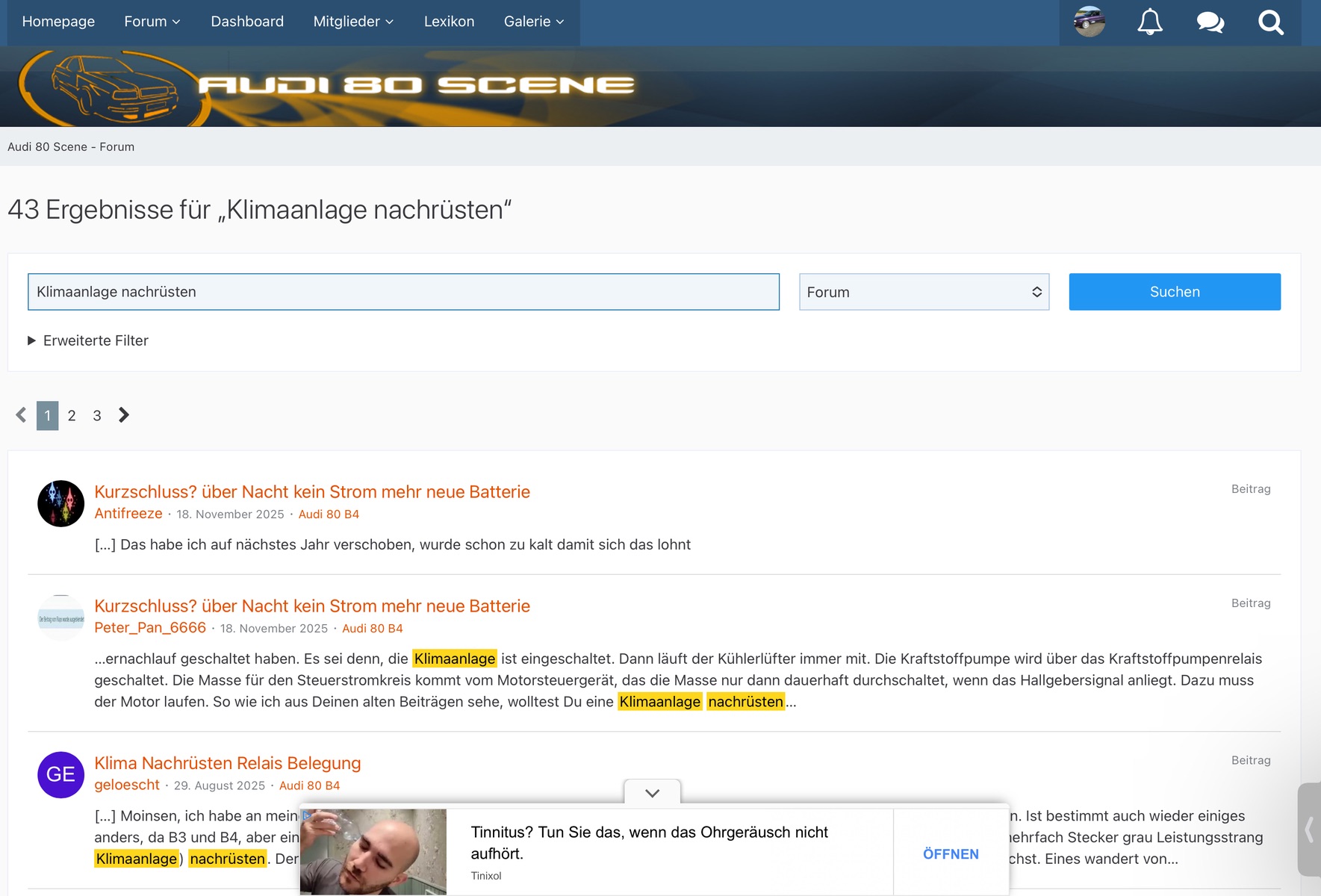Open Antifreeze's user avatar
Viewport: 1321px width, 896px height.
click(60, 503)
